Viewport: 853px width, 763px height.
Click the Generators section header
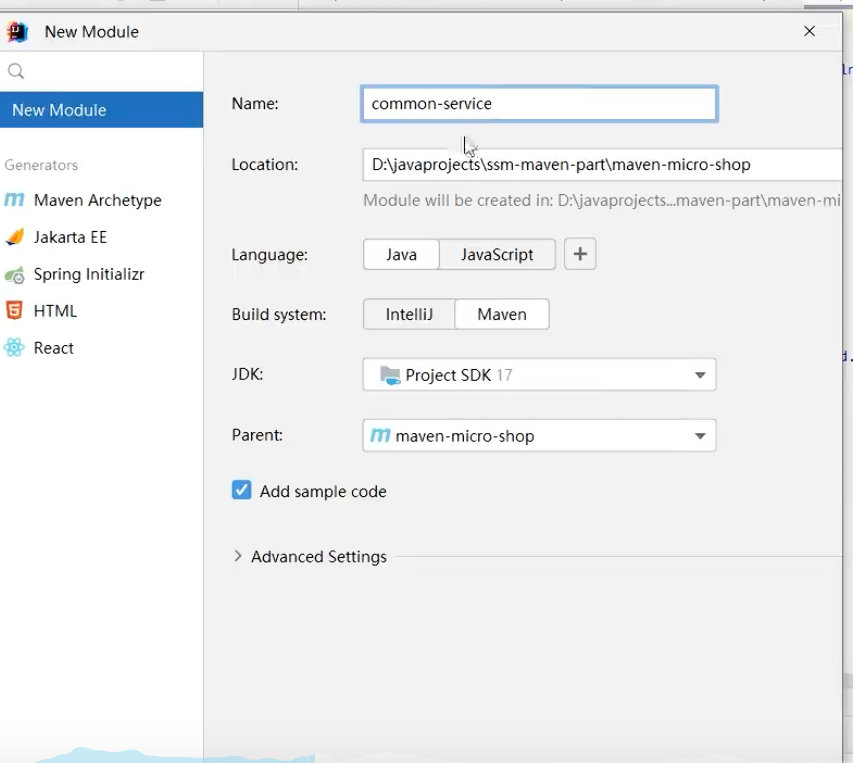pos(41,165)
